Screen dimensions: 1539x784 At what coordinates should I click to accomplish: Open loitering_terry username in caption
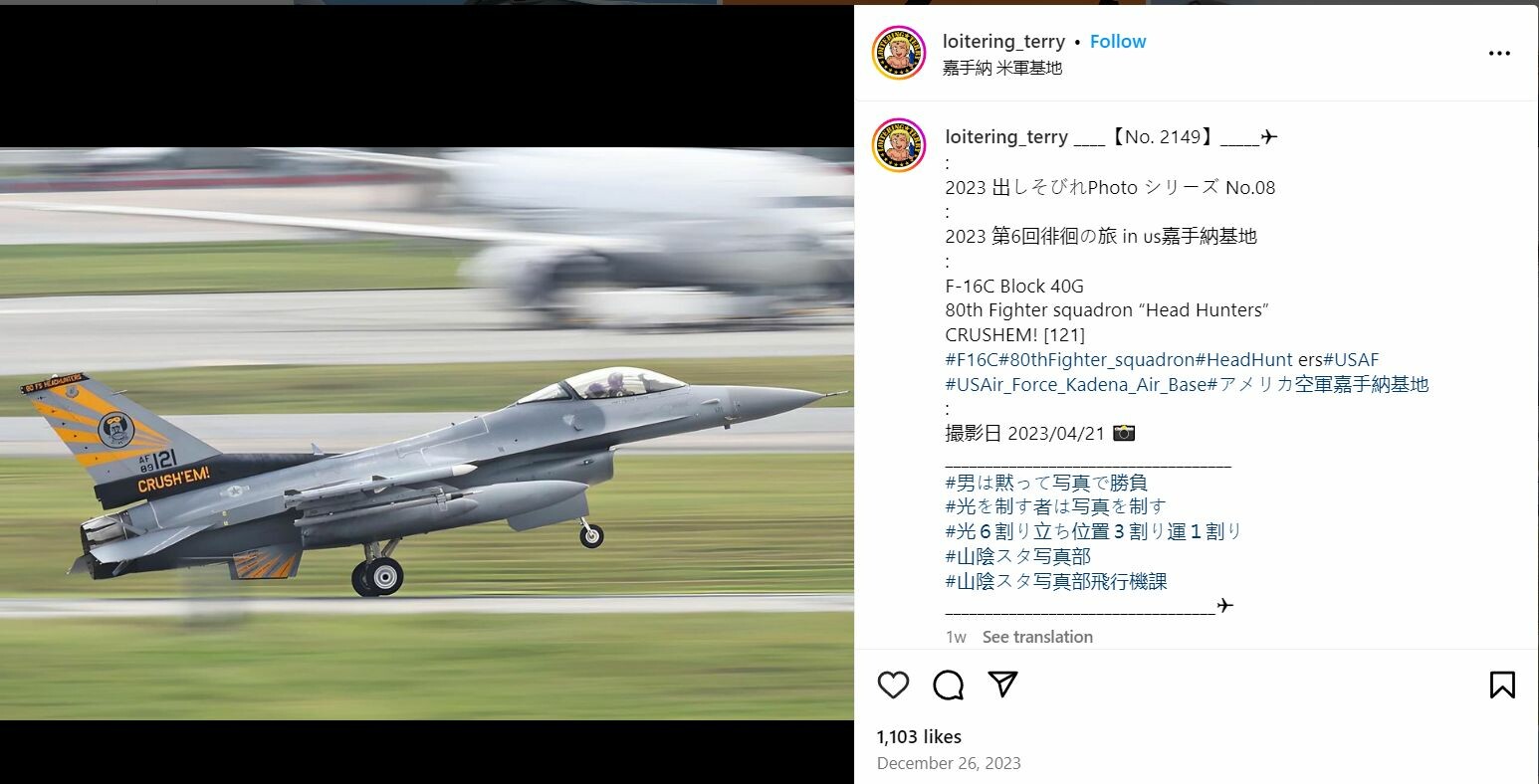point(1006,137)
